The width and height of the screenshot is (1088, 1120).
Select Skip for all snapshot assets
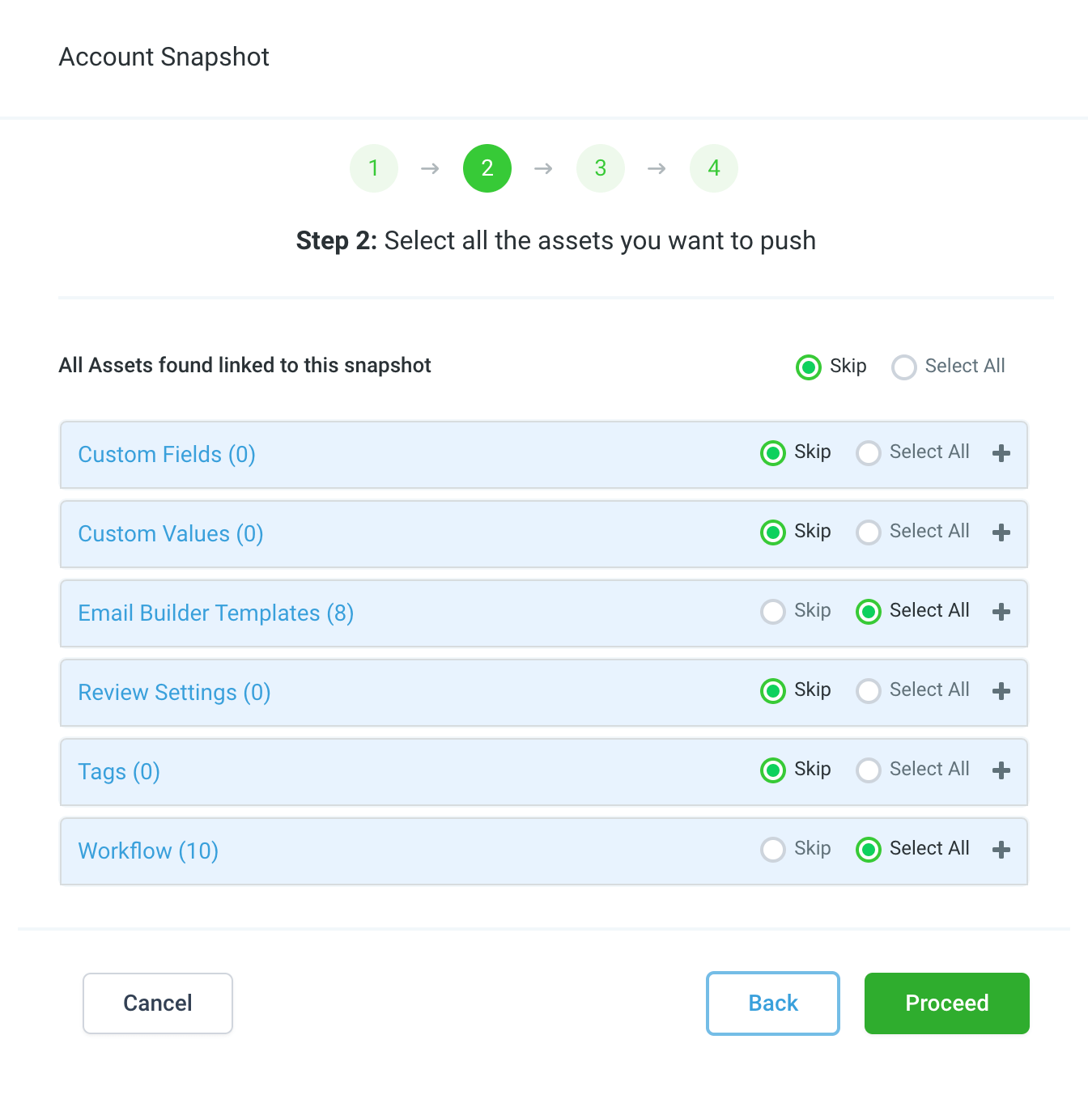[x=809, y=367]
